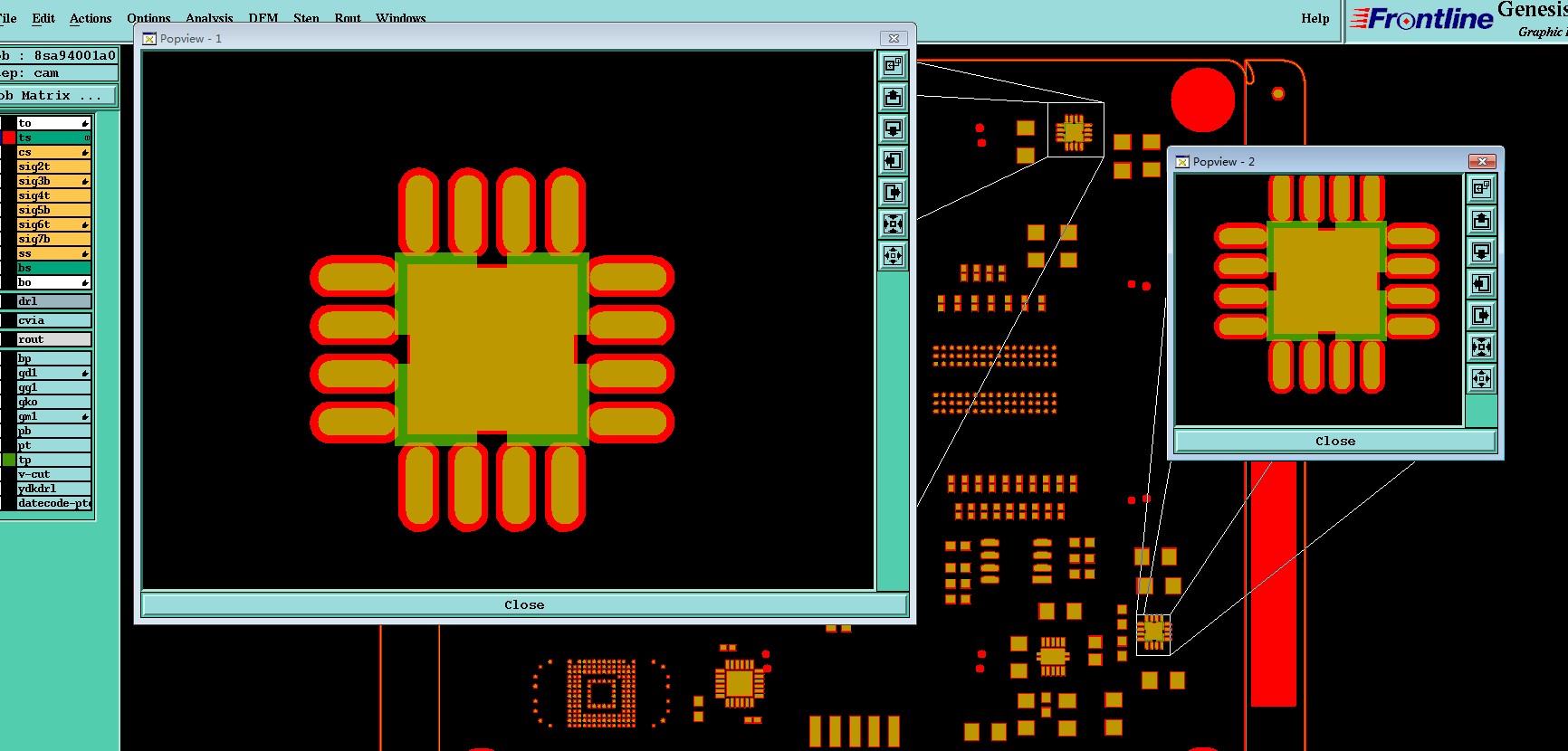Zoom in using Popview 1 inward-arrows icon
The image size is (1568, 751).
[x=893, y=223]
